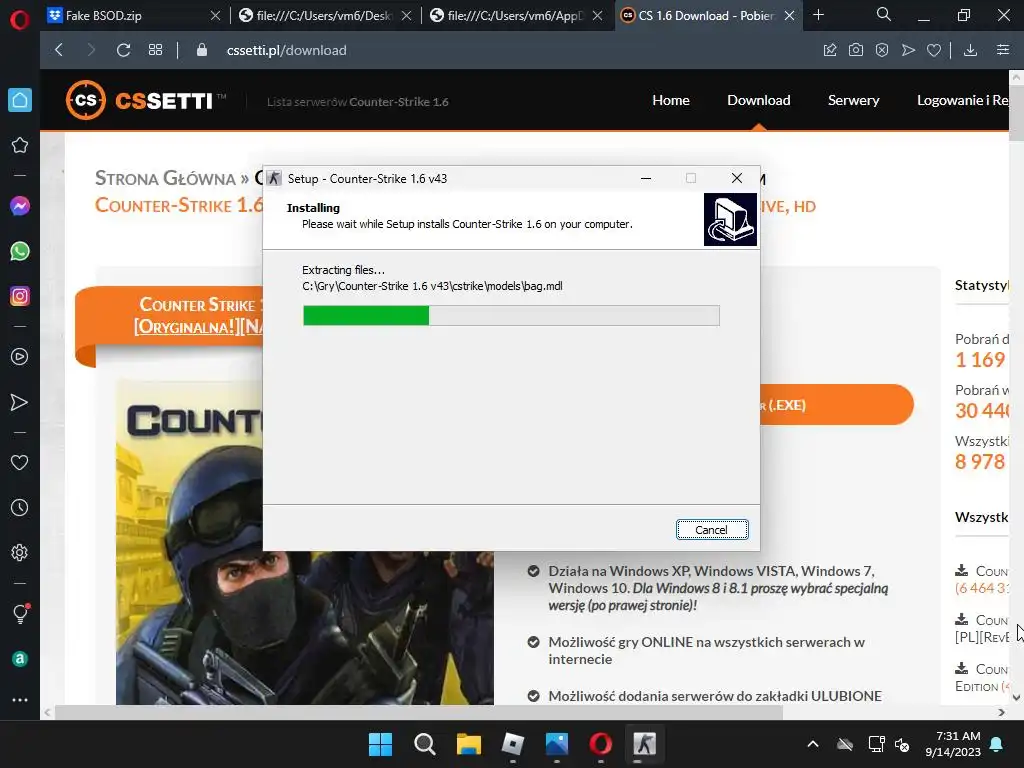This screenshot has width=1024, height=768.
Task: Search tabs with the magnifier icon
Action: tap(884, 15)
